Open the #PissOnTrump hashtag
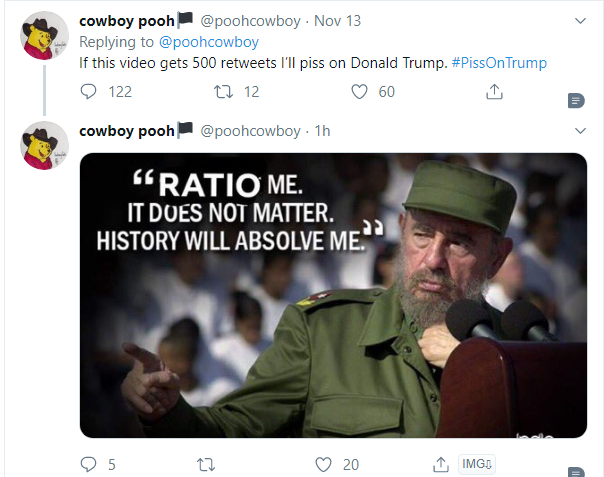The height and width of the screenshot is (477, 604). click(x=499, y=62)
